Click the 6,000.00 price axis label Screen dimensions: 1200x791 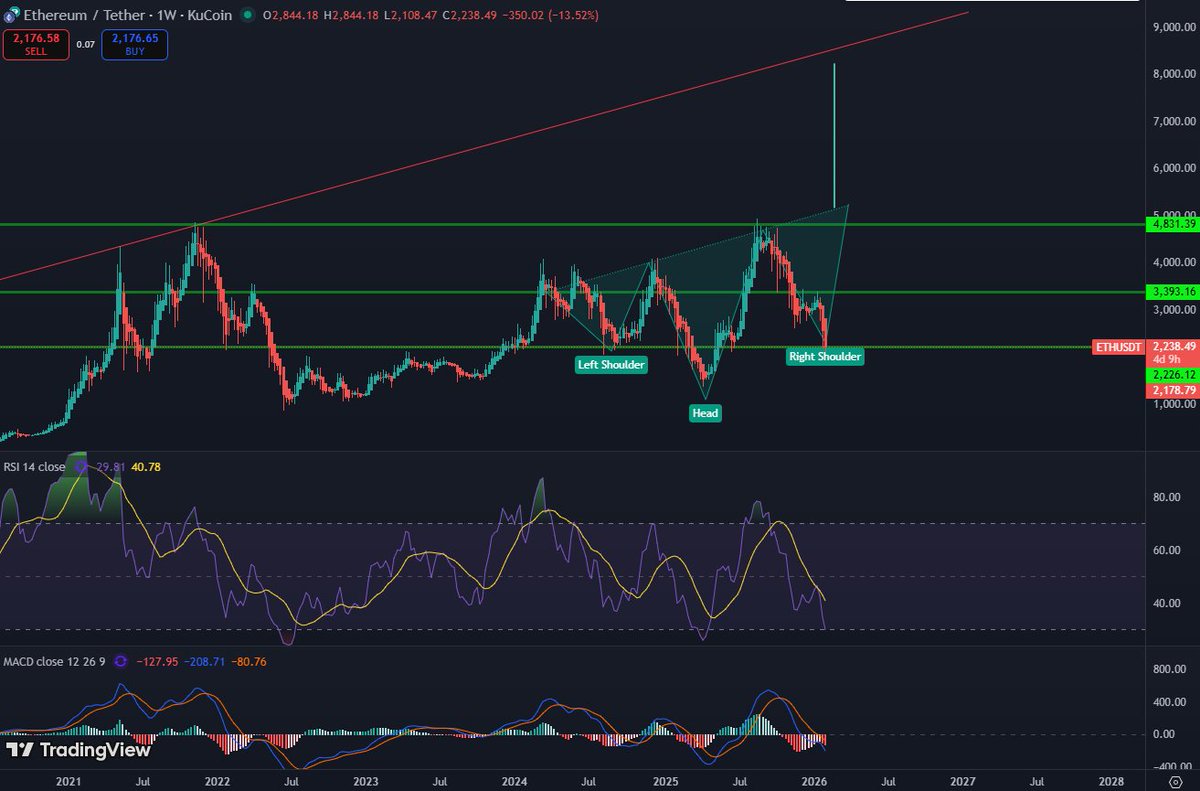(x=1174, y=168)
